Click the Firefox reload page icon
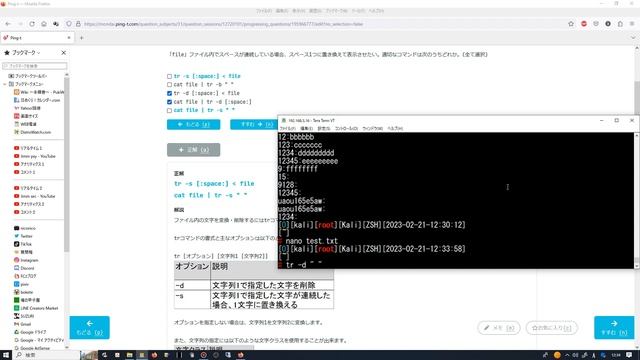This screenshot has width=640, height=360. (32, 24)
